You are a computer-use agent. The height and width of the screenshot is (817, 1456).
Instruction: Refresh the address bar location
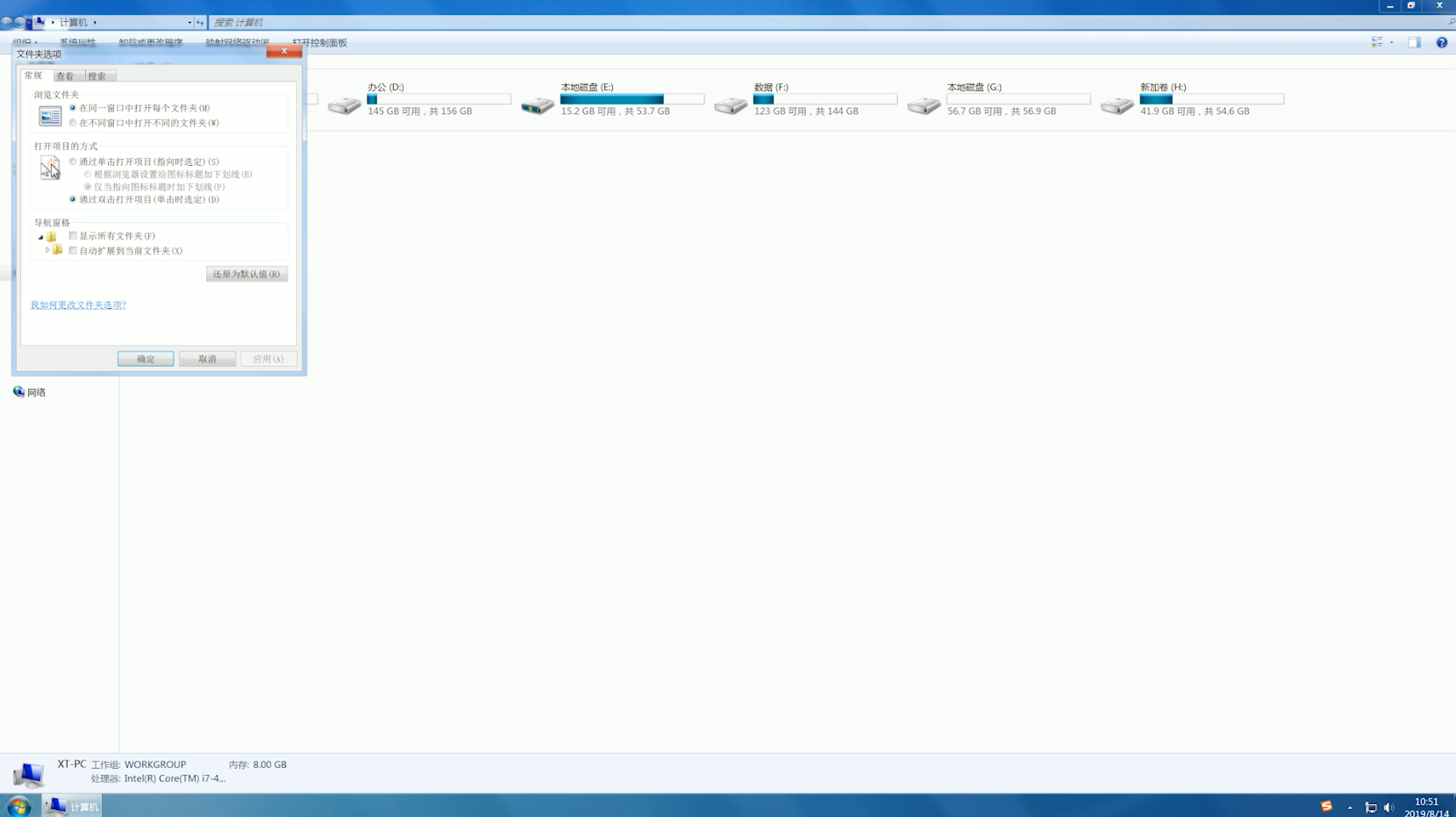[200, 23]
